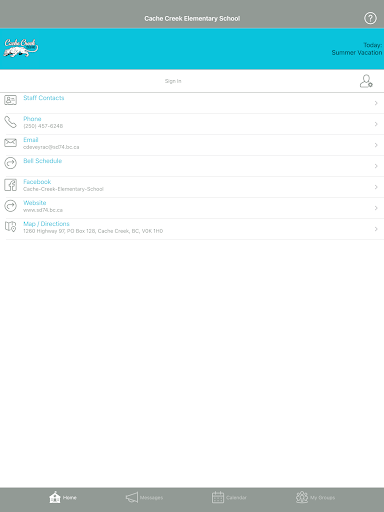Open the Facebook link label

click(37, 182)
